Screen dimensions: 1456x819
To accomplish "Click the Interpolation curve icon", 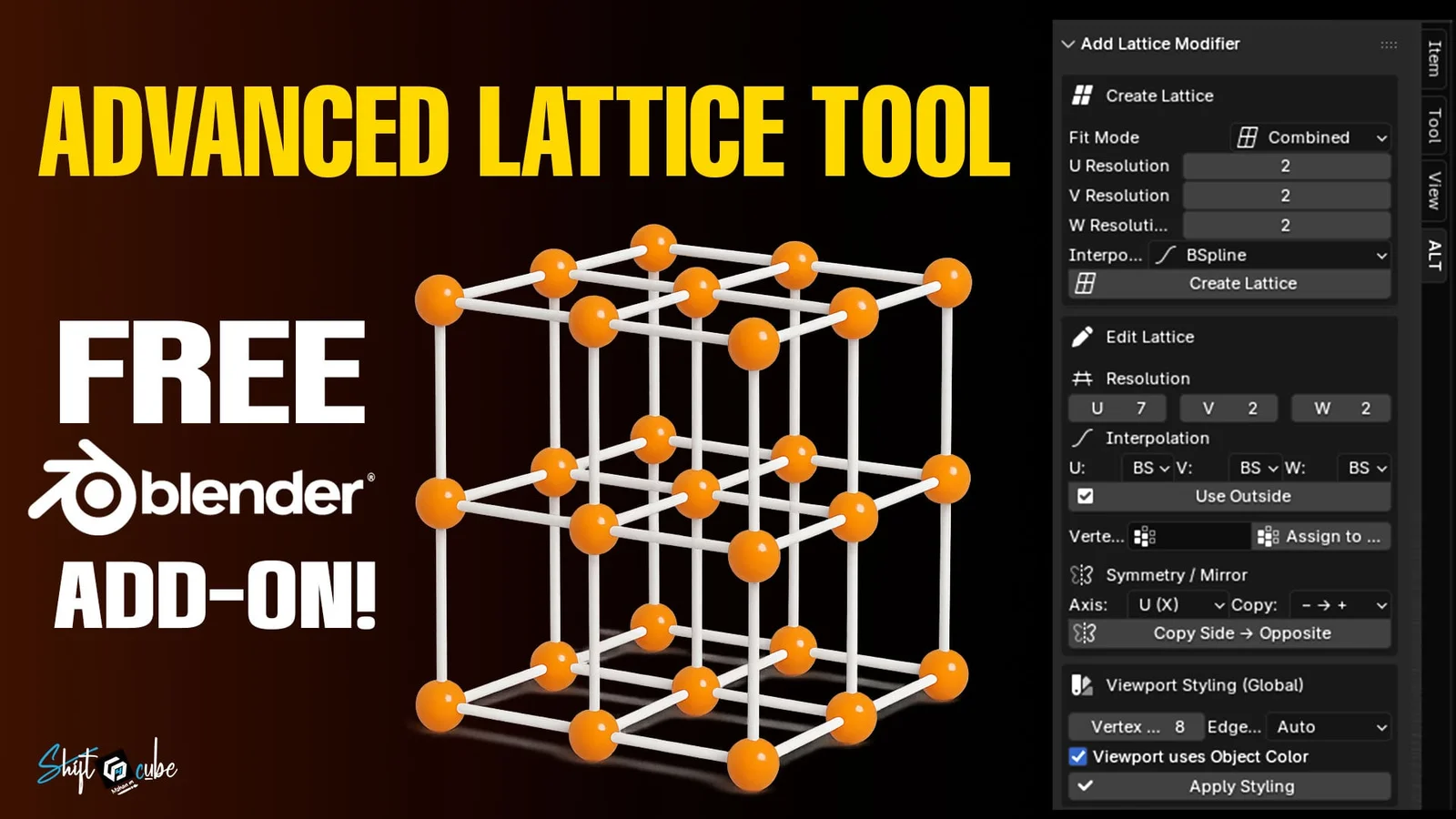I will [x=1082, y=438].
